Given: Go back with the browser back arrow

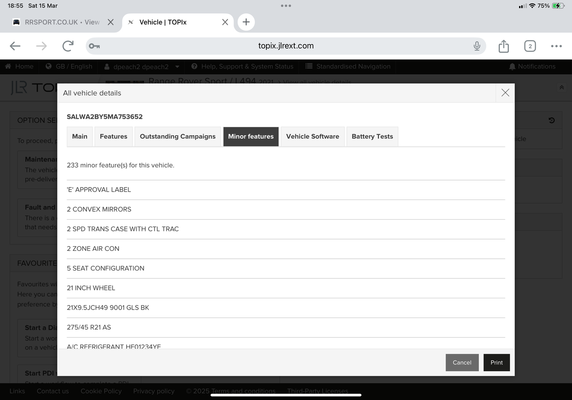Looking at the screenshot, I should coord(15,46).
